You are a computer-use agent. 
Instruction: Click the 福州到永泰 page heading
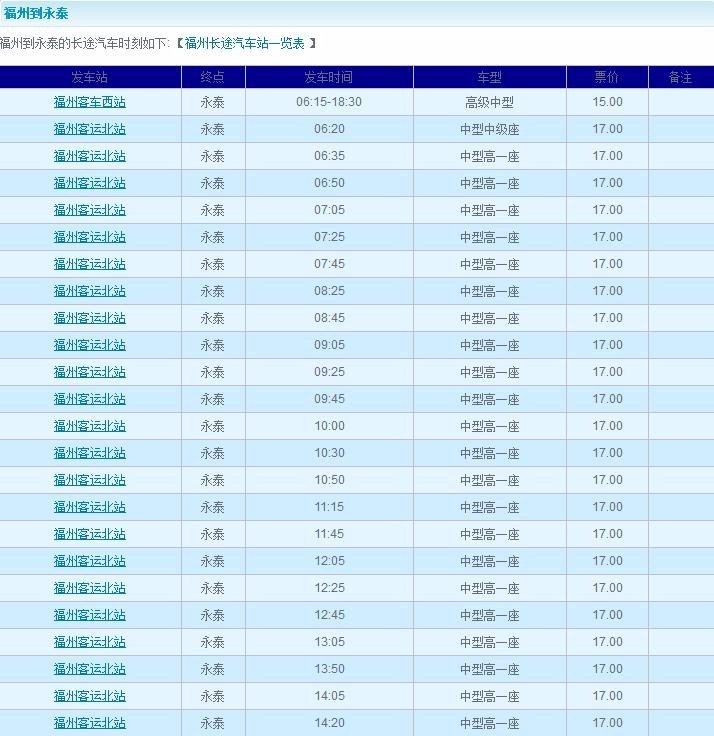[37, 13]
